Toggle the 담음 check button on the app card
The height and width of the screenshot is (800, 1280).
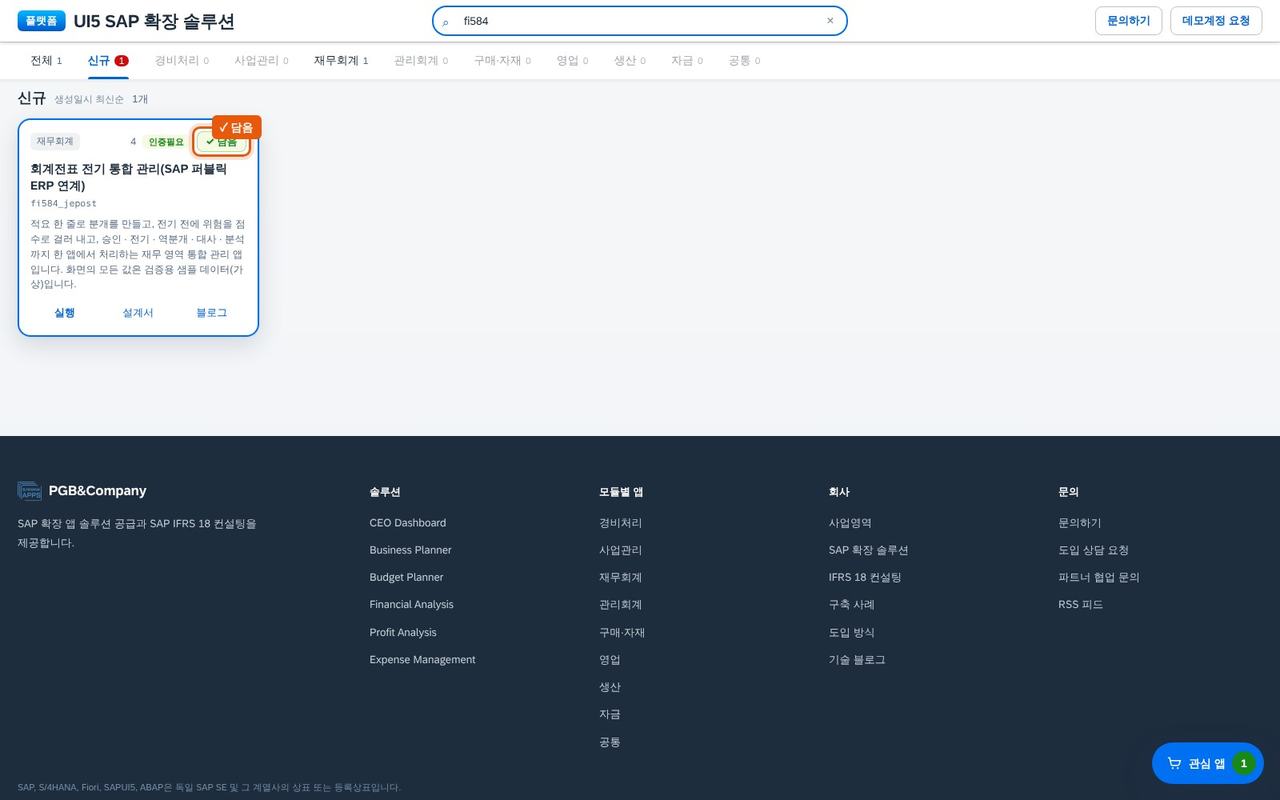pos(221,142)
